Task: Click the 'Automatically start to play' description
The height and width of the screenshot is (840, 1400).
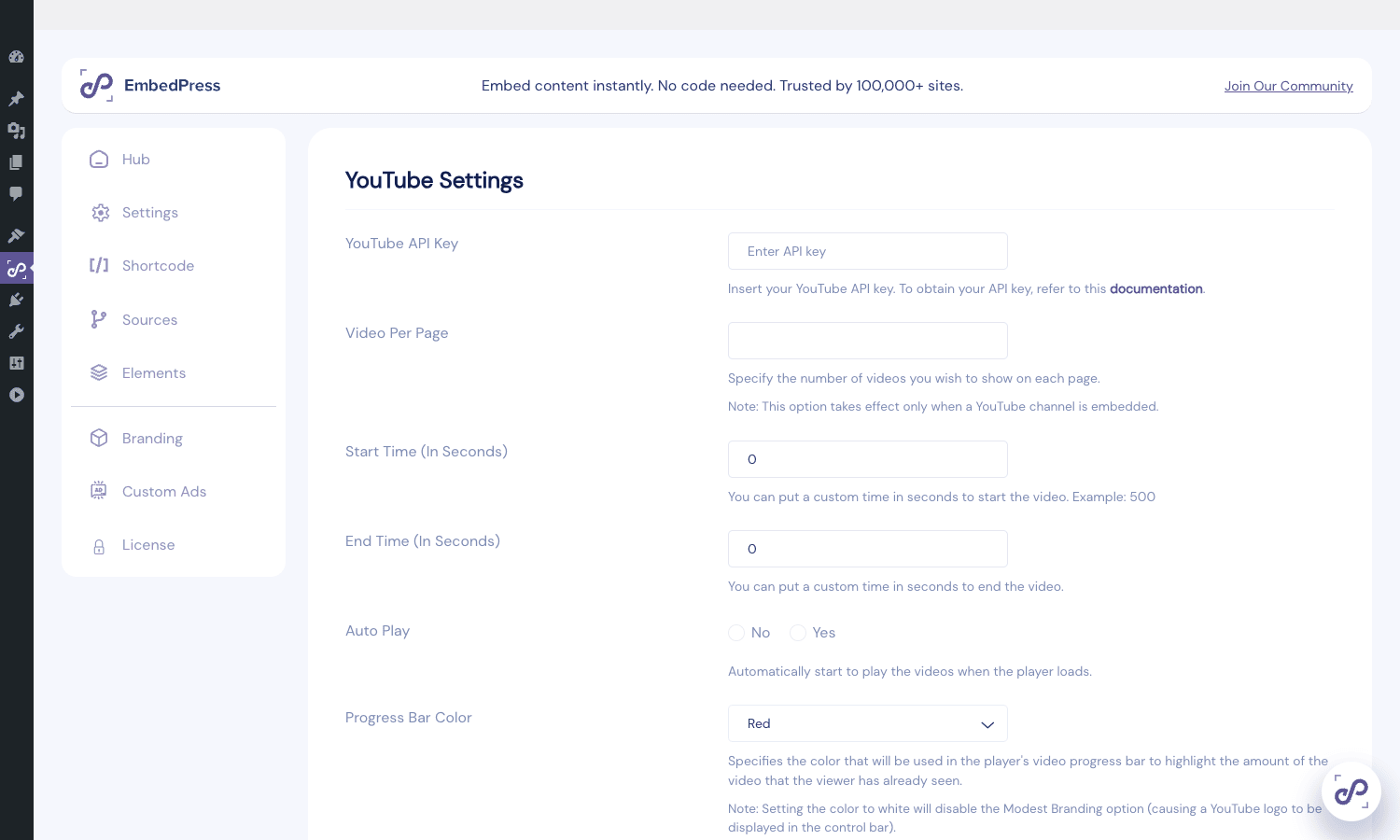Action: [x=910, y=671]
